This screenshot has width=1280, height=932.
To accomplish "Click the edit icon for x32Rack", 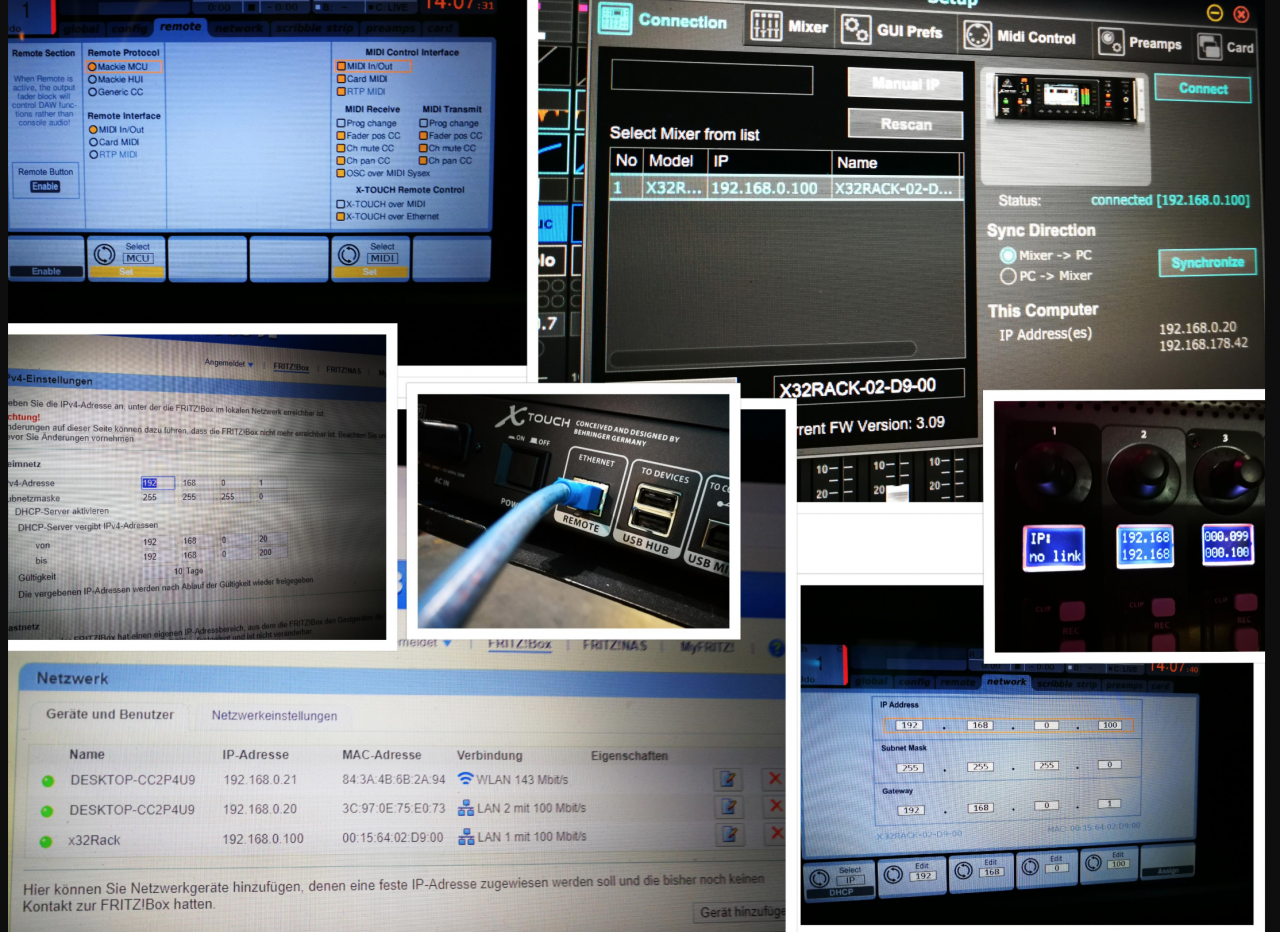I will click(x=730, y=835).
